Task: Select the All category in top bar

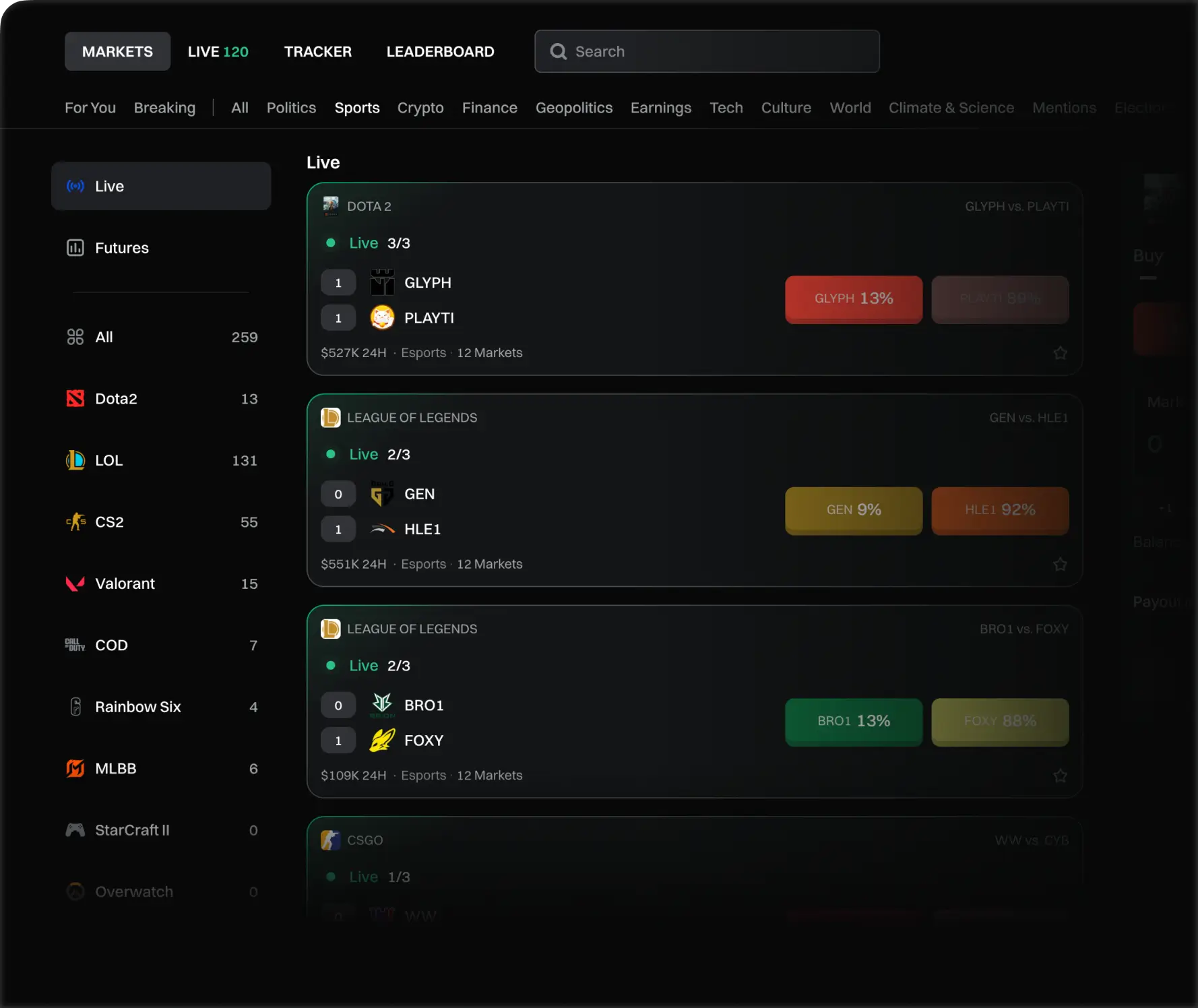Action: point(239,108)
